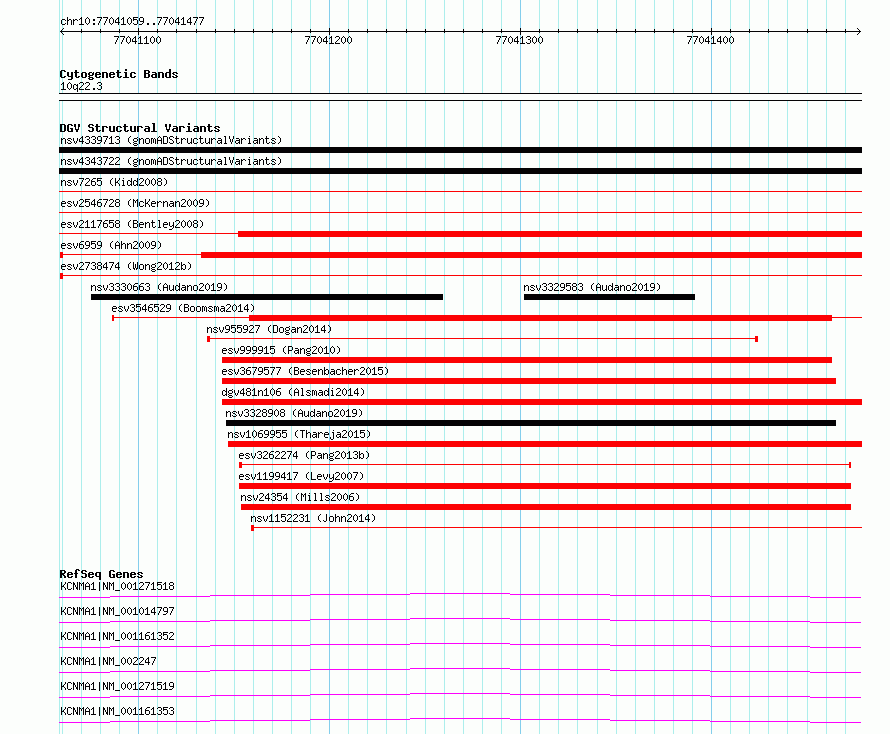Screen dimensions: 890x734
Task: Select transcript KCNMA1|NM_001271519
Action: pyautogui.click(x=117, y=686)
